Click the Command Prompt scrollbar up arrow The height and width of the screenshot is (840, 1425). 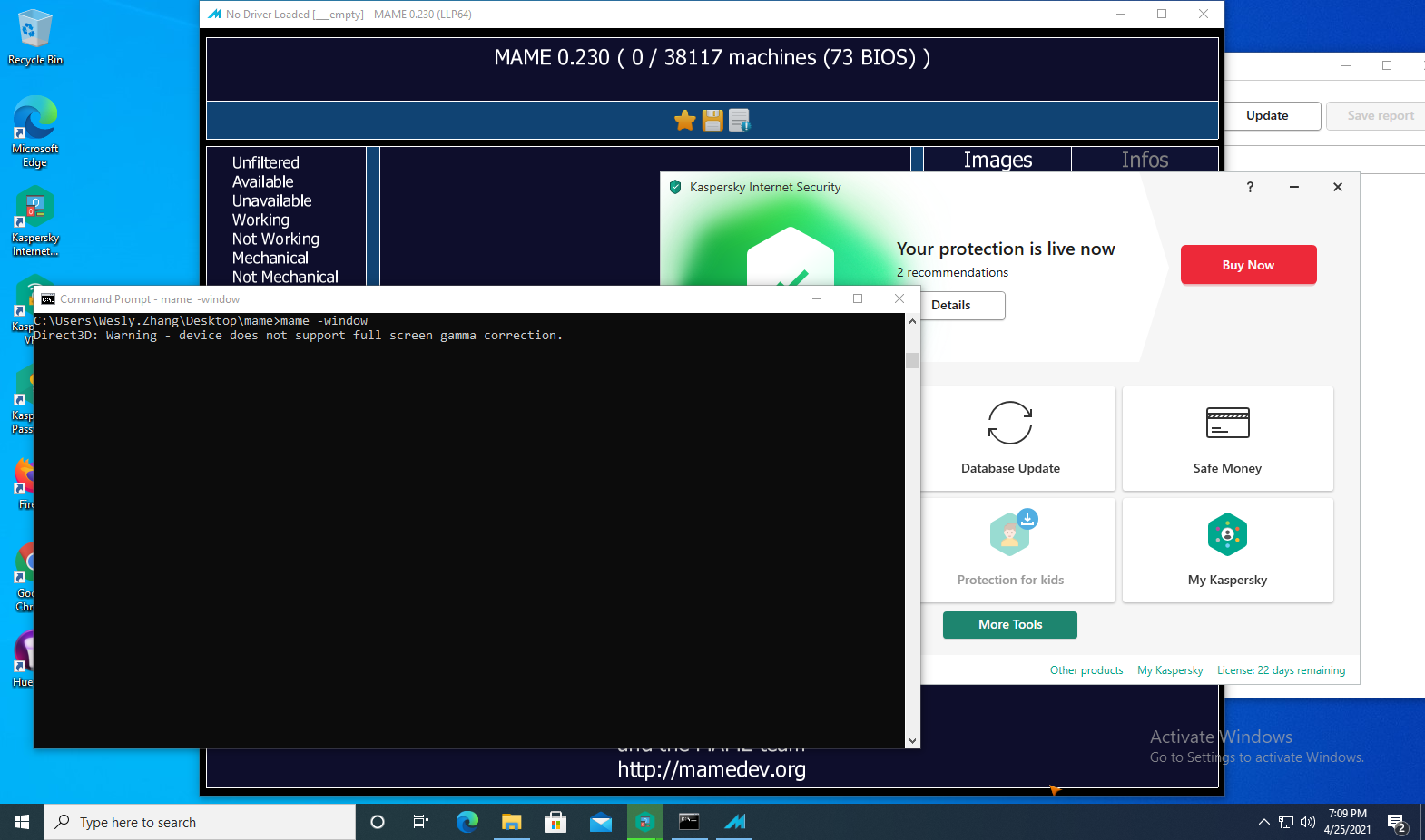pos(912,321)
